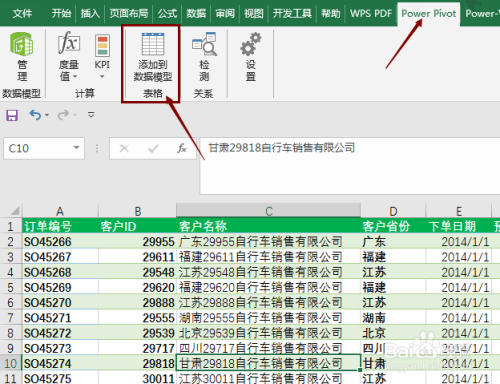
Task: Undo the last action
Action: [x=35, y=115]
